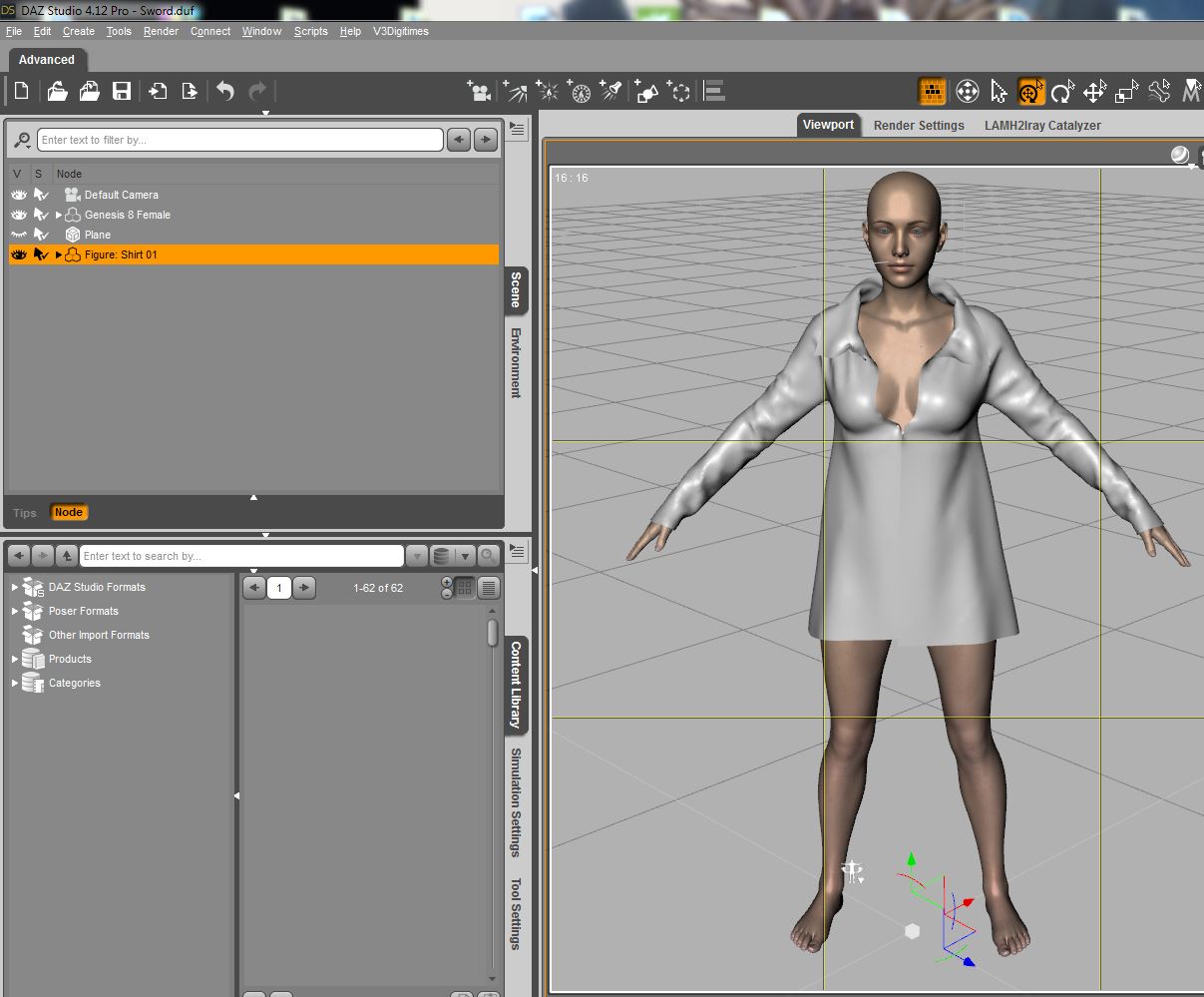This screenshot has width=1204, height=997.
Task: Click the Tips button in Scene pane
Action: (25, 513)
